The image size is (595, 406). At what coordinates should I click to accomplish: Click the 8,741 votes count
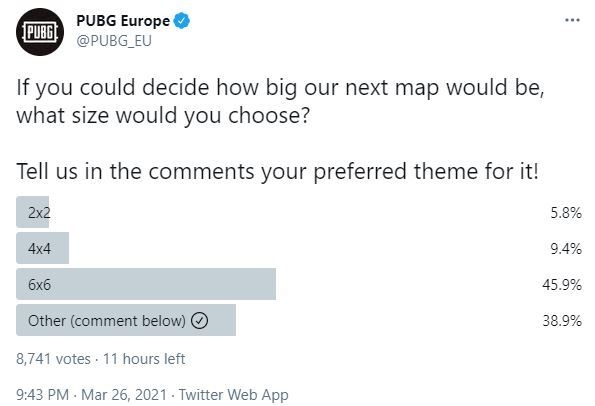pyautogui.click(x=54, y=359)
